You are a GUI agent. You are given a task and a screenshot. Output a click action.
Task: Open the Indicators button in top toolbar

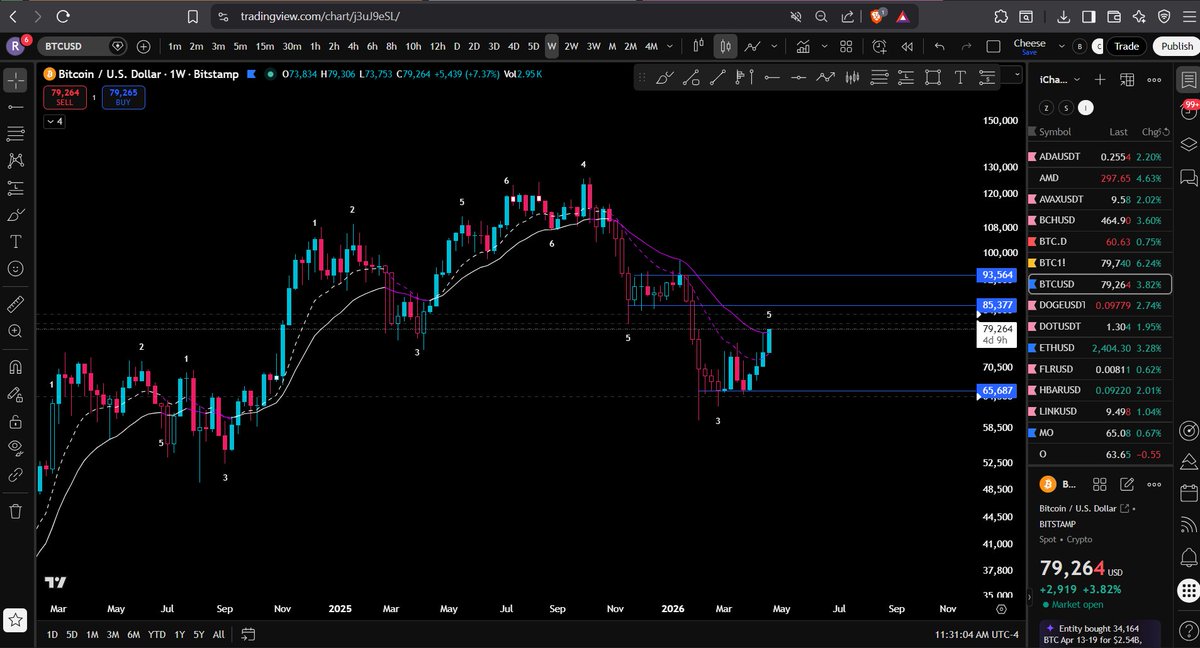[x=802, y=46]
